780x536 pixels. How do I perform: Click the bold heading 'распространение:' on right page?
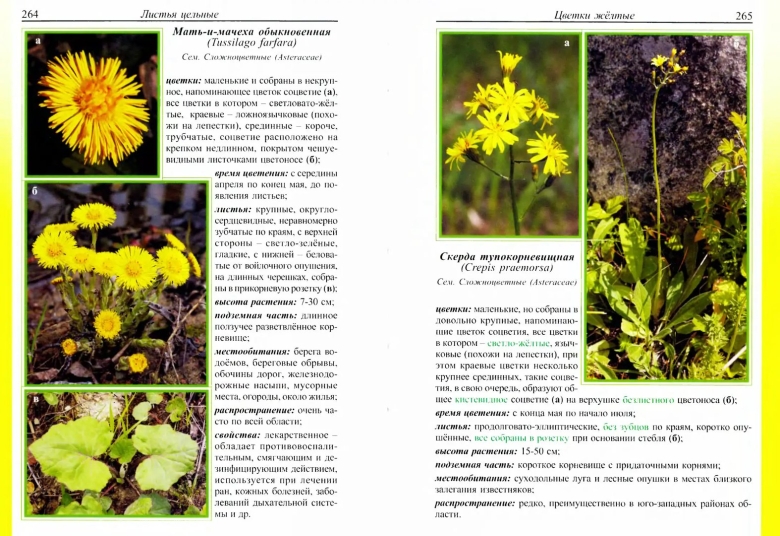(x=475, y=503)
